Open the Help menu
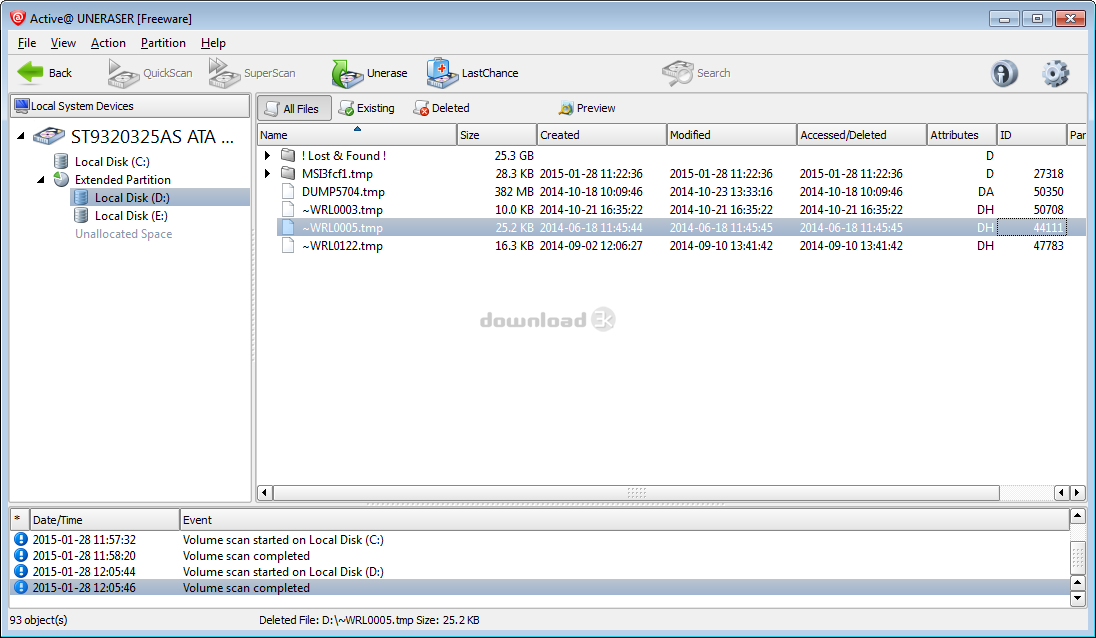Image resolution: width=1096 pixels, height=638 pixels. [213, 43]
